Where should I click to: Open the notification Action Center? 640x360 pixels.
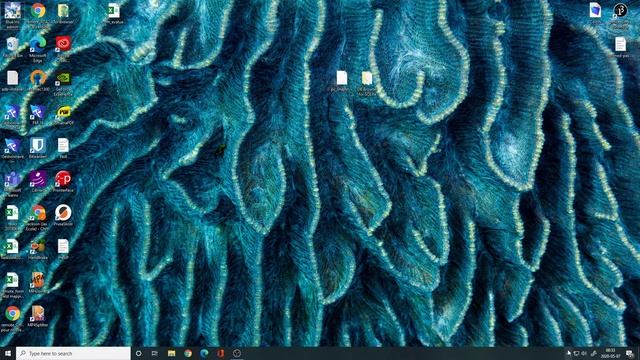[630, 353]
